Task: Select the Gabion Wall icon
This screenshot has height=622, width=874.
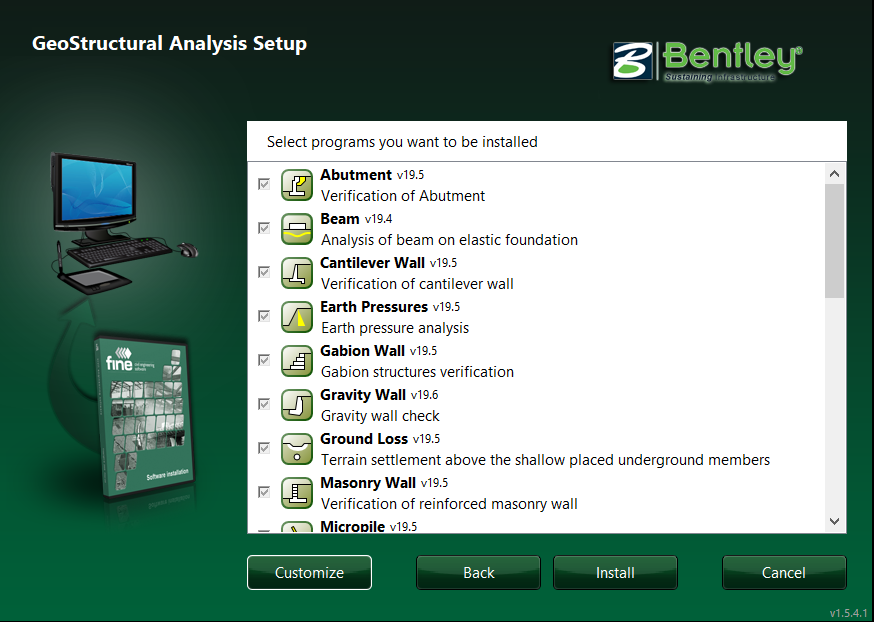Action: pyautogui.click(x=297, y=361)
